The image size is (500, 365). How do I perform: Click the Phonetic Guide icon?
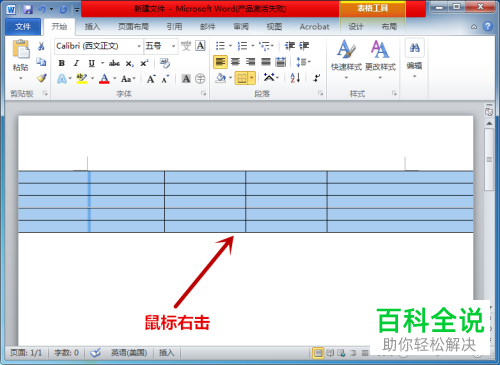(x=186, y=46)
